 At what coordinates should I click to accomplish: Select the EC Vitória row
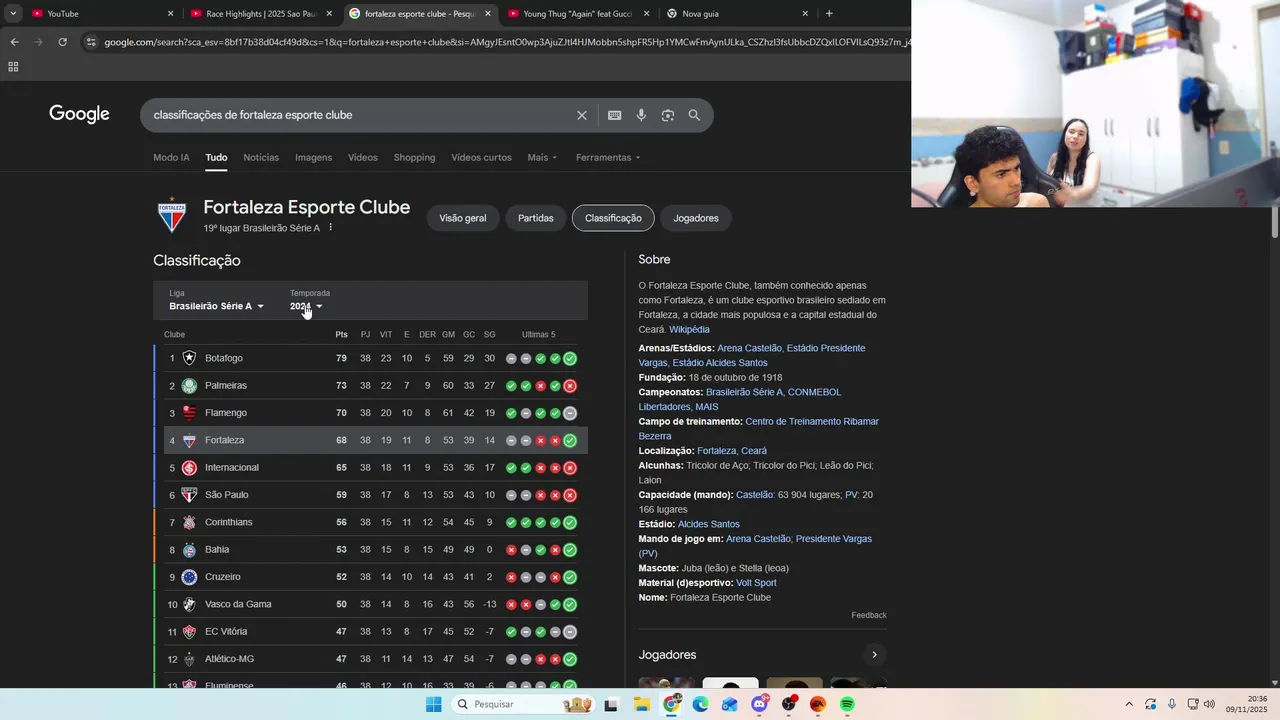(371, 632)
